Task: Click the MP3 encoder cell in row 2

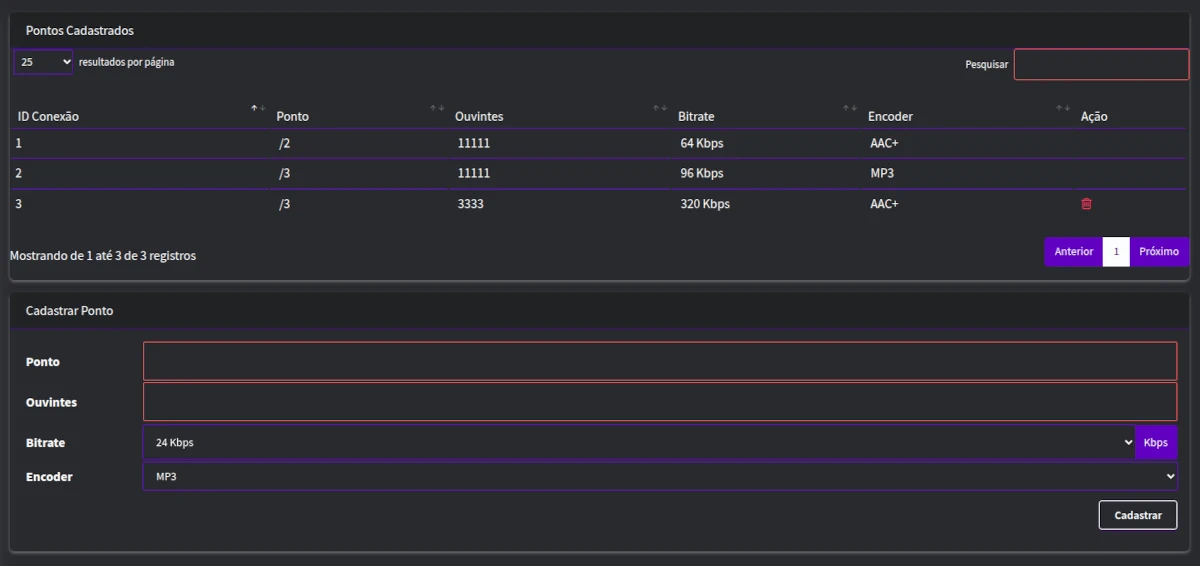Action: (x=882, y=173)
